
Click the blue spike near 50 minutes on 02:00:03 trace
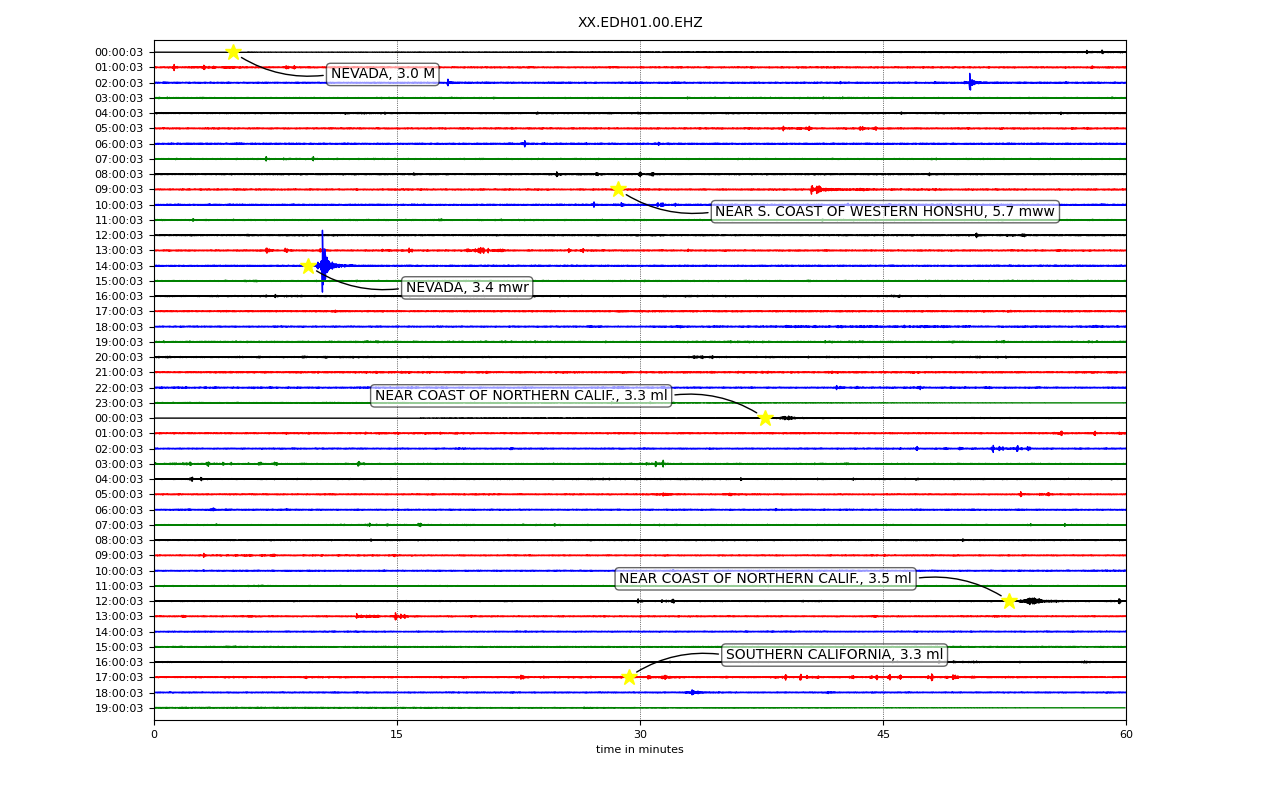pos(970,82)
